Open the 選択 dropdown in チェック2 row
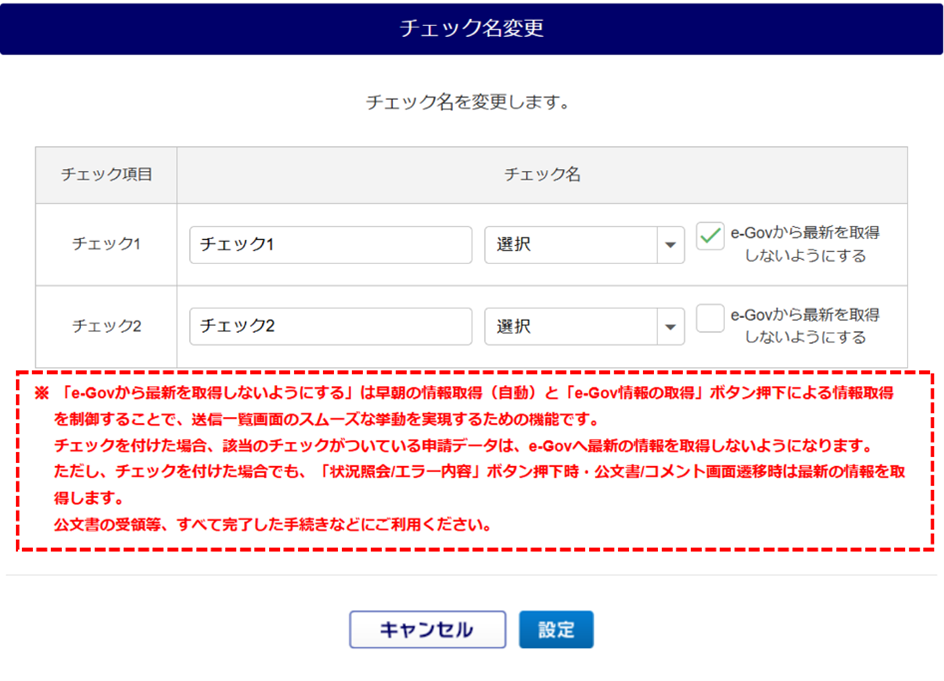Screen dimensions: 944x681 [x=584, y=327]
